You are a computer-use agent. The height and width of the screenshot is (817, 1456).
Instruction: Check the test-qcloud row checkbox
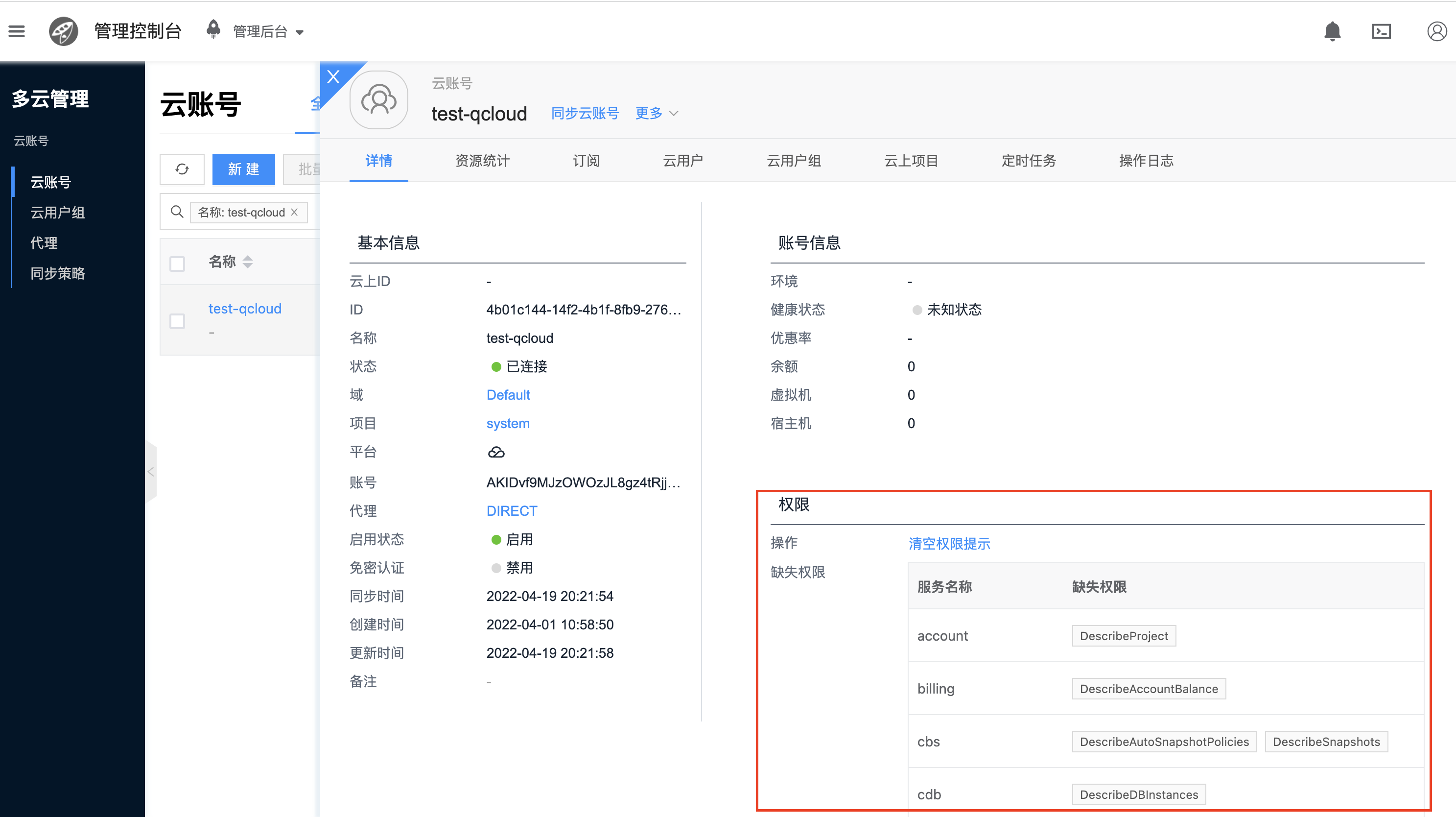[x=178, y=321]
